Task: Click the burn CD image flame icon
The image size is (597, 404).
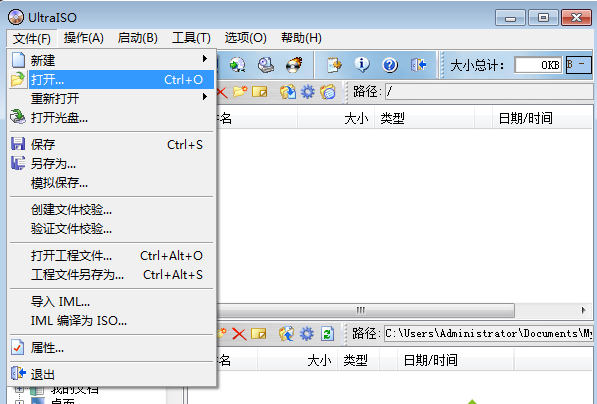Action: pos(294,65)
